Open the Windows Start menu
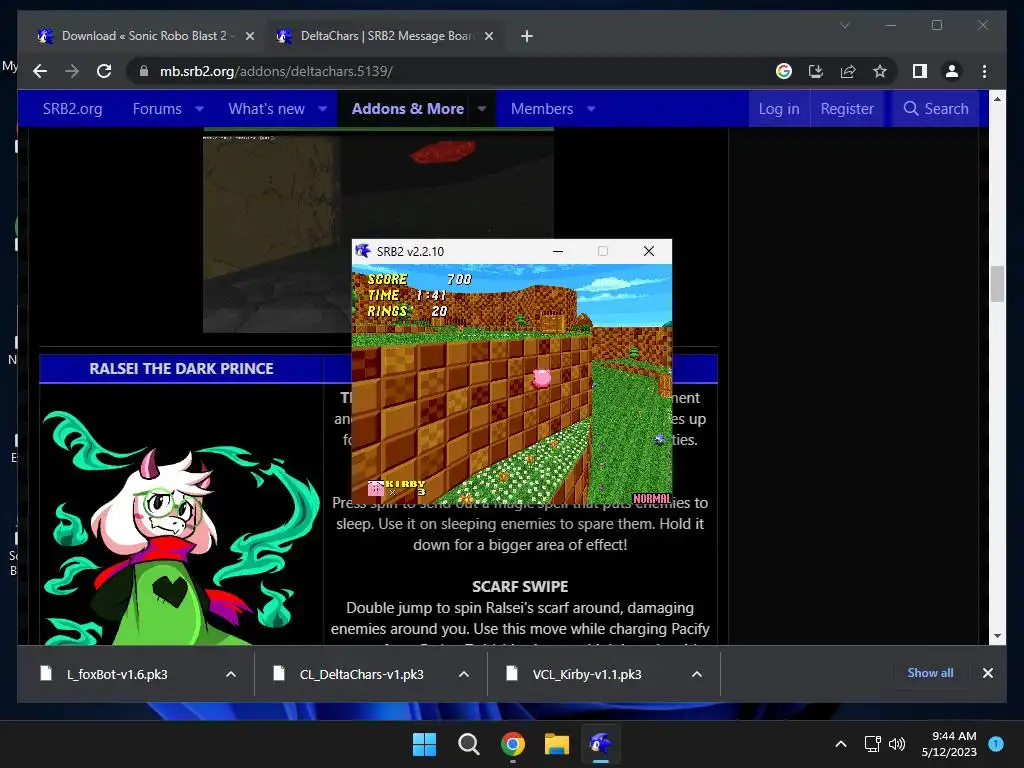 424,744
